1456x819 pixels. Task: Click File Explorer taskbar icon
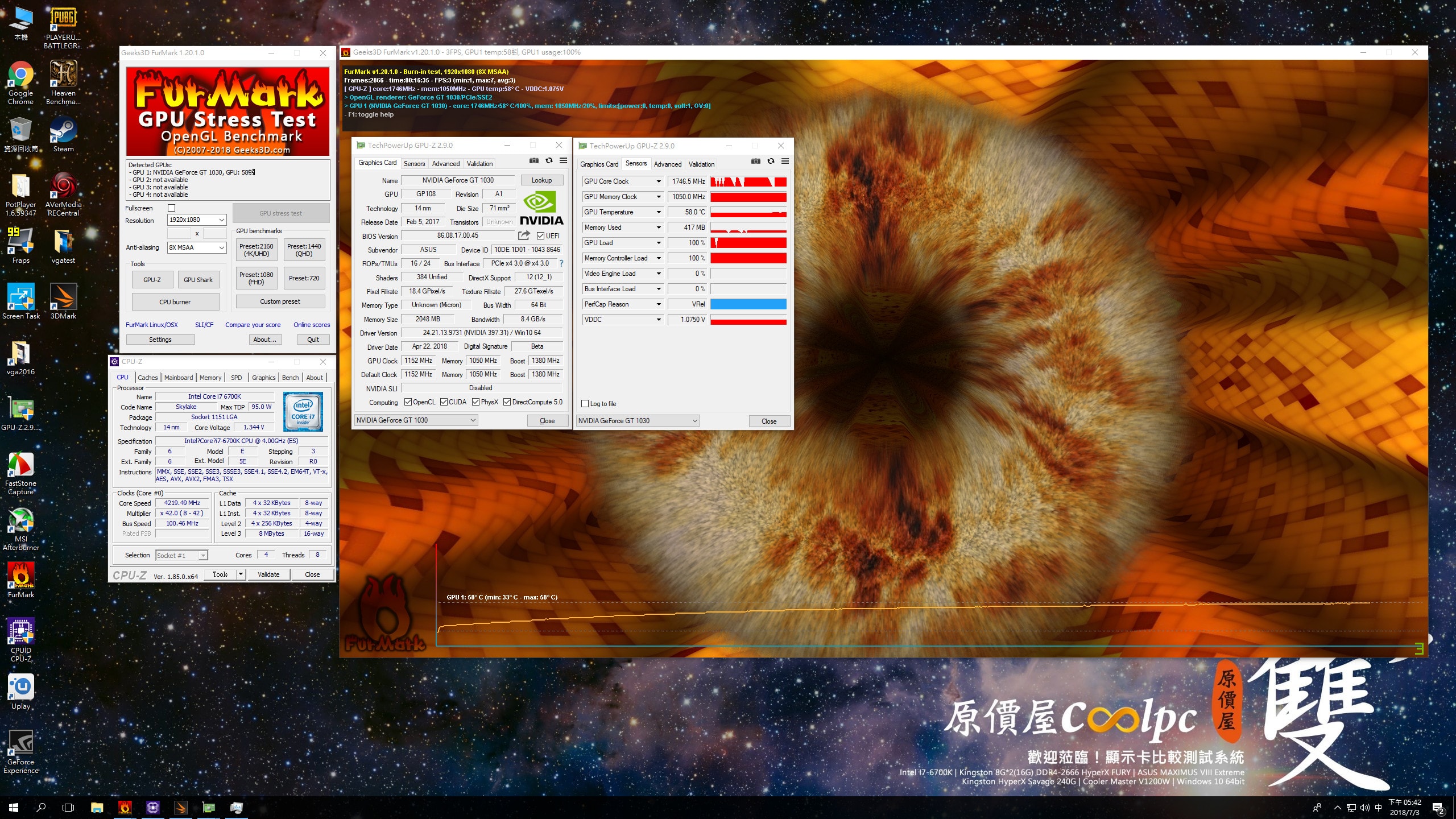(x=97, y=808)
